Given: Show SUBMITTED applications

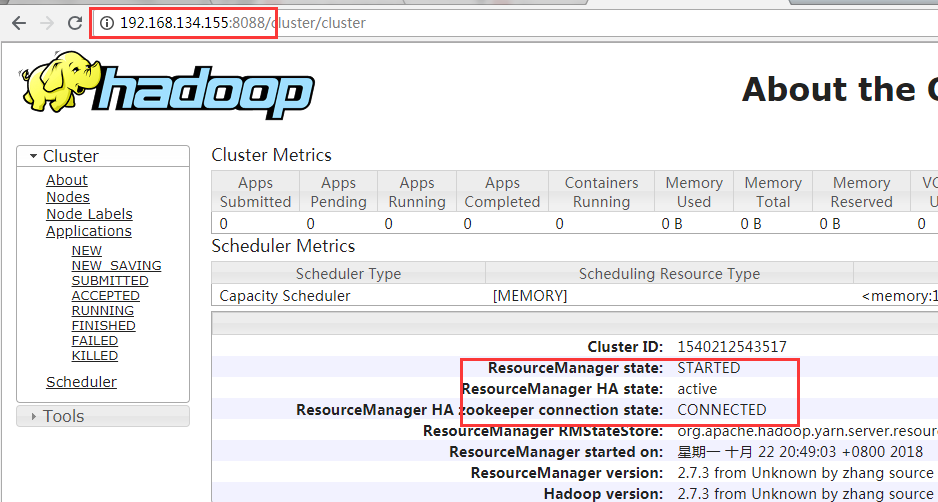Looking at the screenshot, I should [x=110, y=281].
